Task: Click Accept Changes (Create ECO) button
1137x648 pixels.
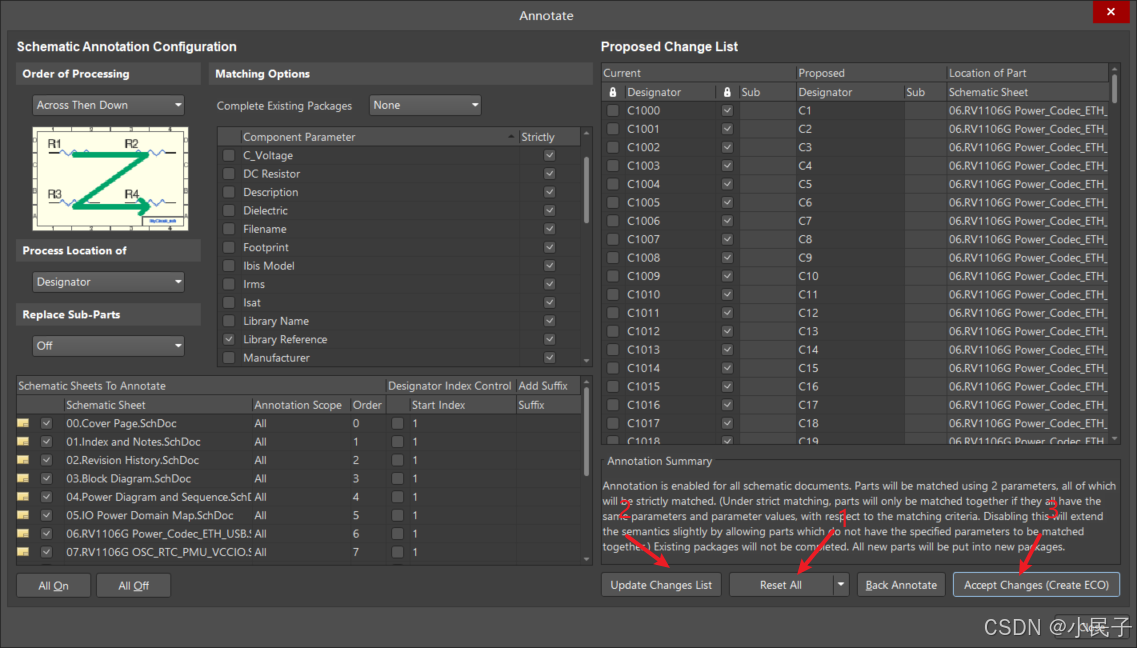Action: pyautogui.click(x=1036, y=585)
